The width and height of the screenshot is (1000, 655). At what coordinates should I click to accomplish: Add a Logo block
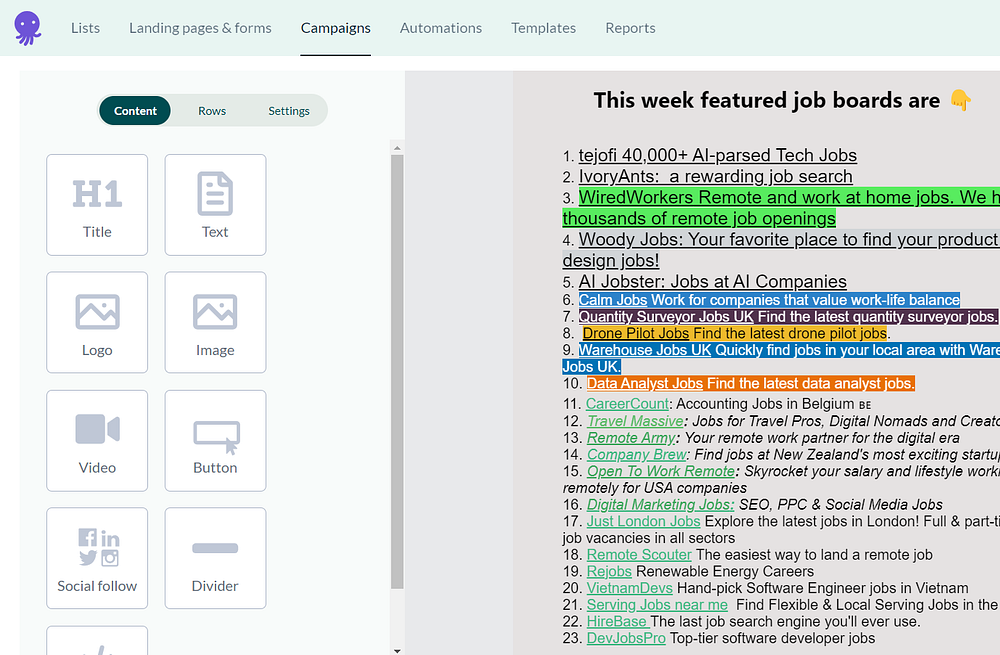point(97,322)
